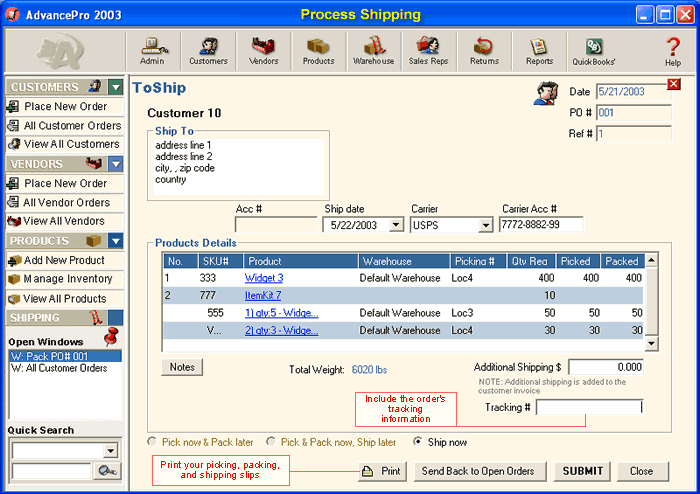Open the QuickBooks toolbar icon
700x494 pixels.
click(594, 51)
